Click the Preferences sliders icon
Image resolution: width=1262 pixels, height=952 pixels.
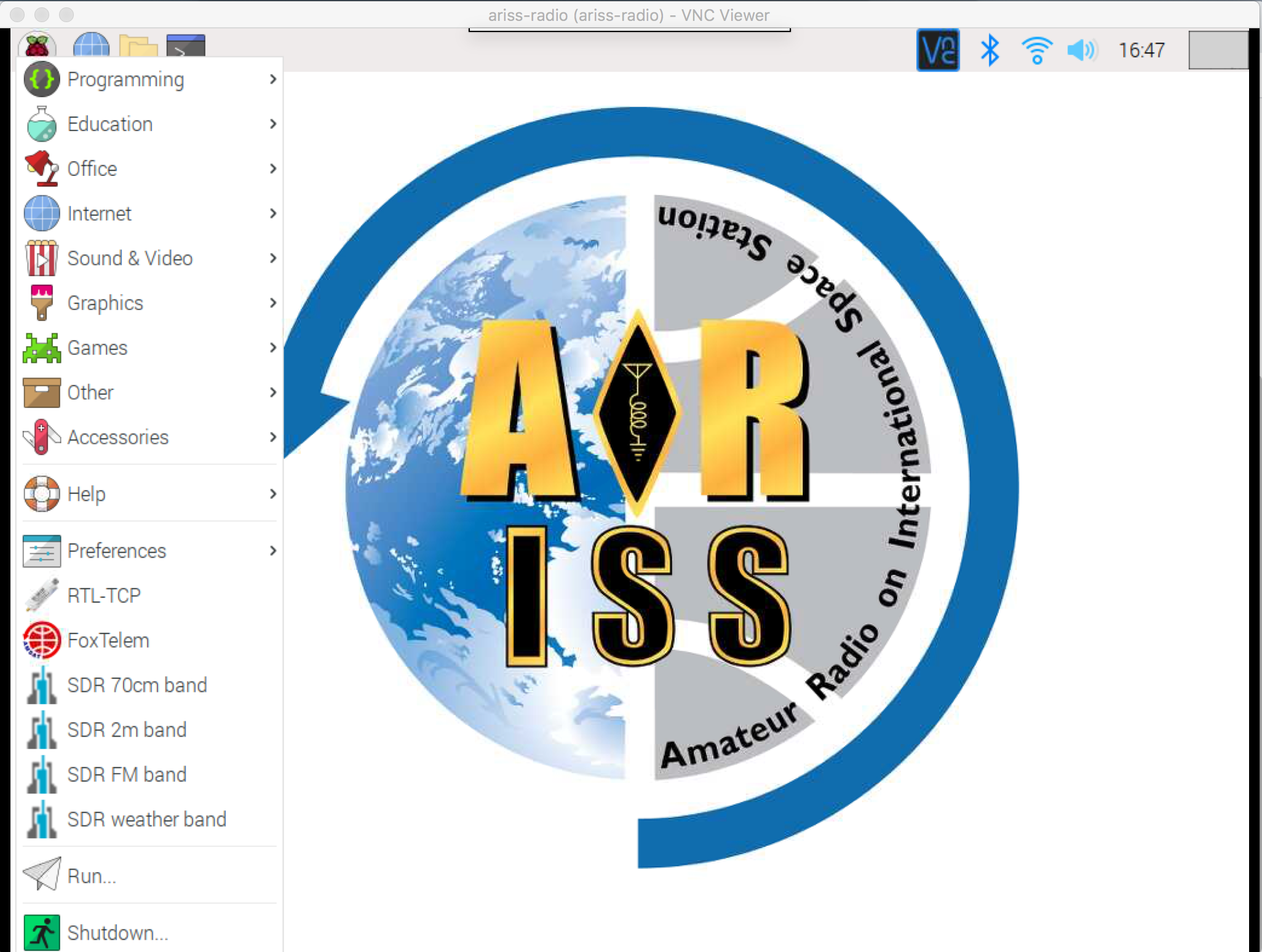pyautogui.click(x=41, y=550)
